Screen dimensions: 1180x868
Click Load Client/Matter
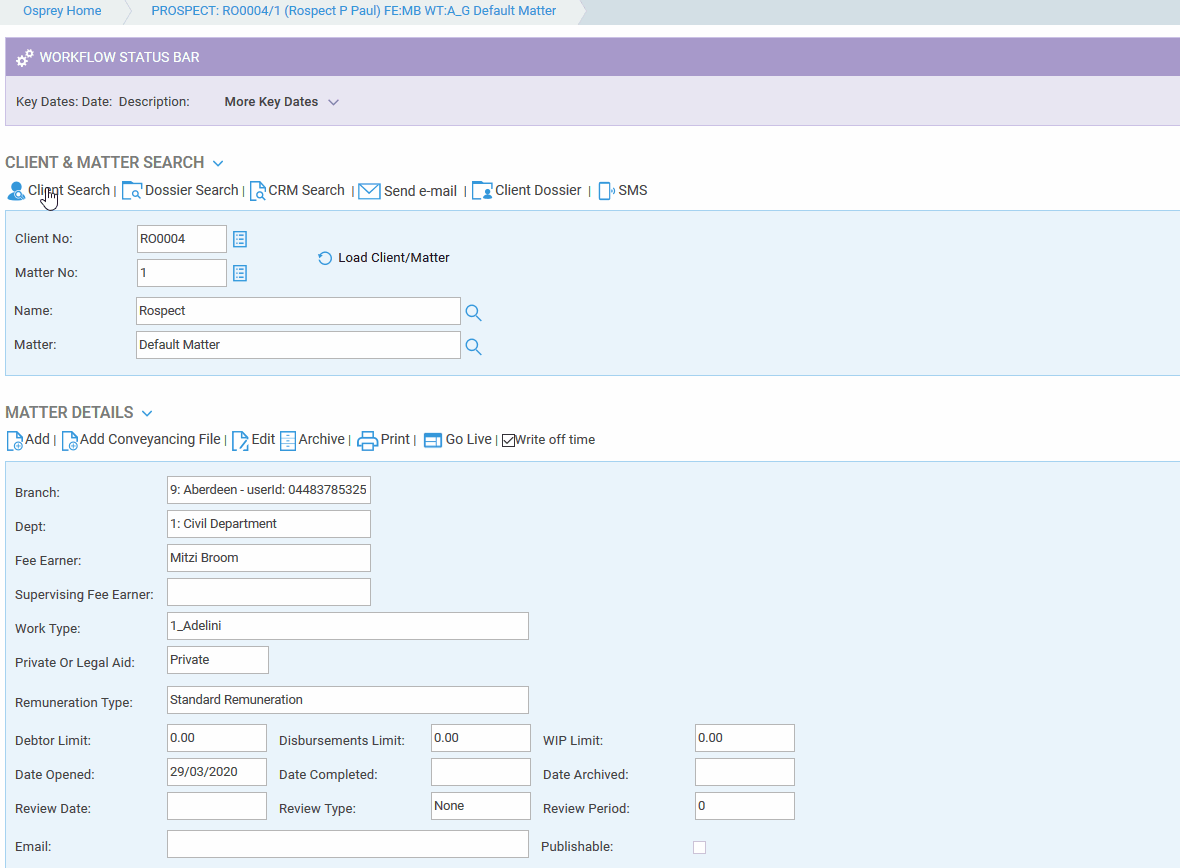coord(394,257)
